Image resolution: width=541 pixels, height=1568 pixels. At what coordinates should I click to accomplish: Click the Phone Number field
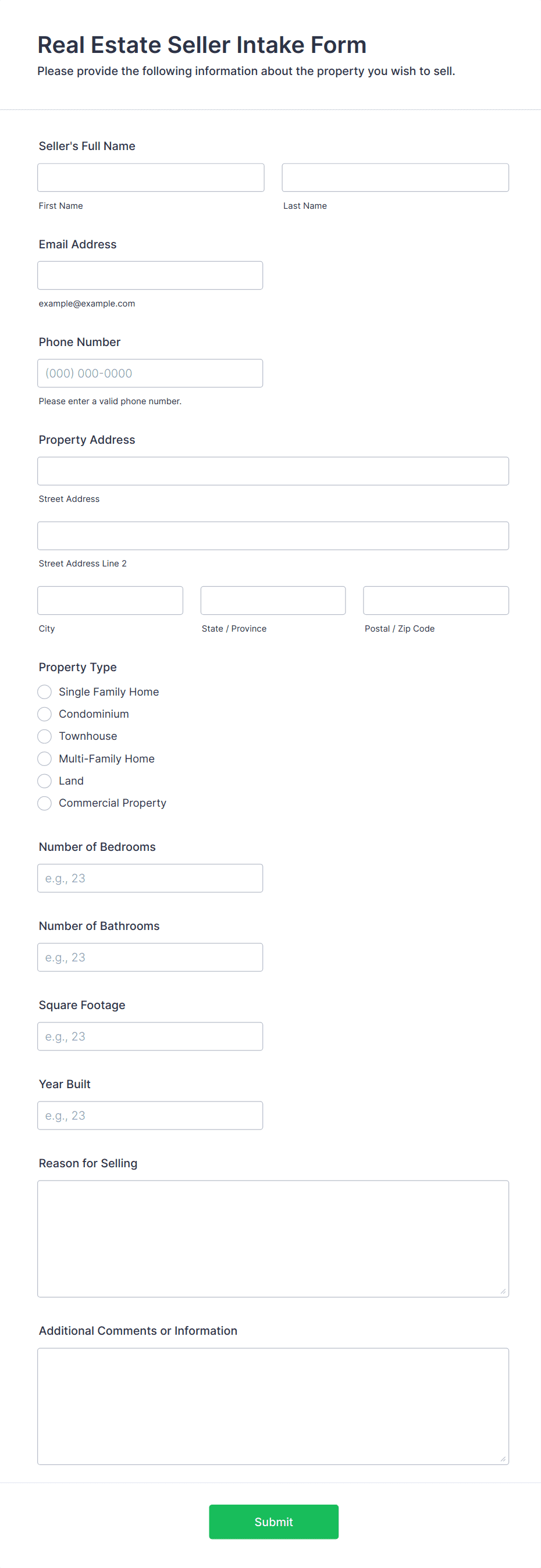(150, 373)
